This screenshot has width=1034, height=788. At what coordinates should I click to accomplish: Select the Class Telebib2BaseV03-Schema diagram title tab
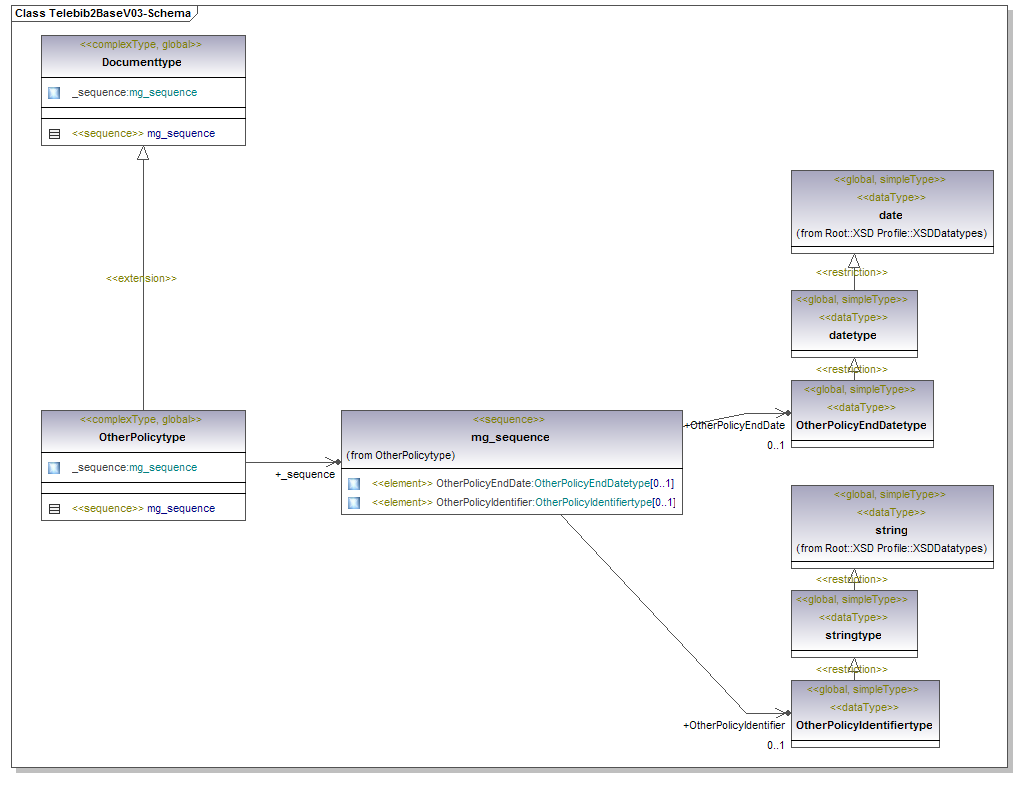pyautogui.click(x=104, y=13)
